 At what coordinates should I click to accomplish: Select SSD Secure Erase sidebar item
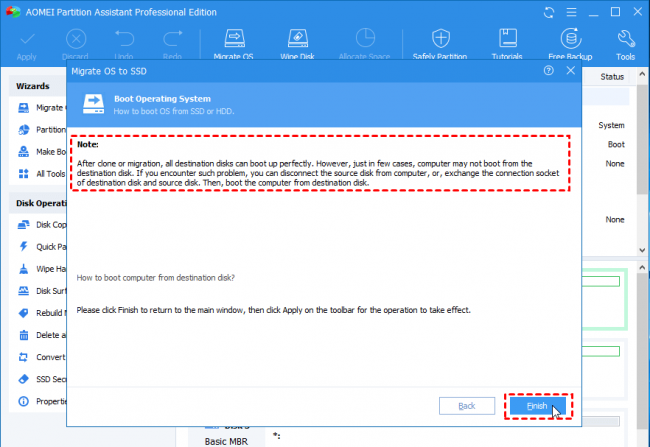[x=42, y=379]
